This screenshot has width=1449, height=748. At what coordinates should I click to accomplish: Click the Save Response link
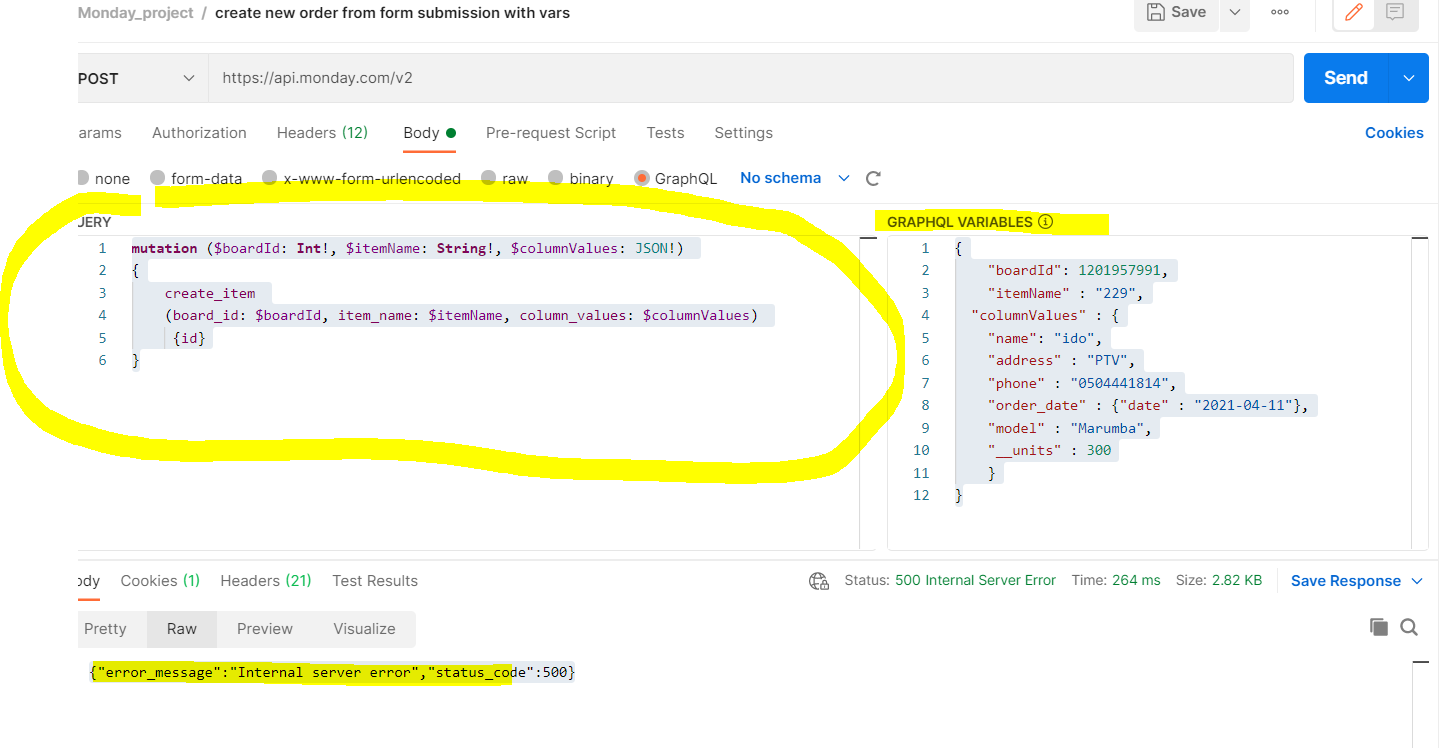click(1346, 581)
